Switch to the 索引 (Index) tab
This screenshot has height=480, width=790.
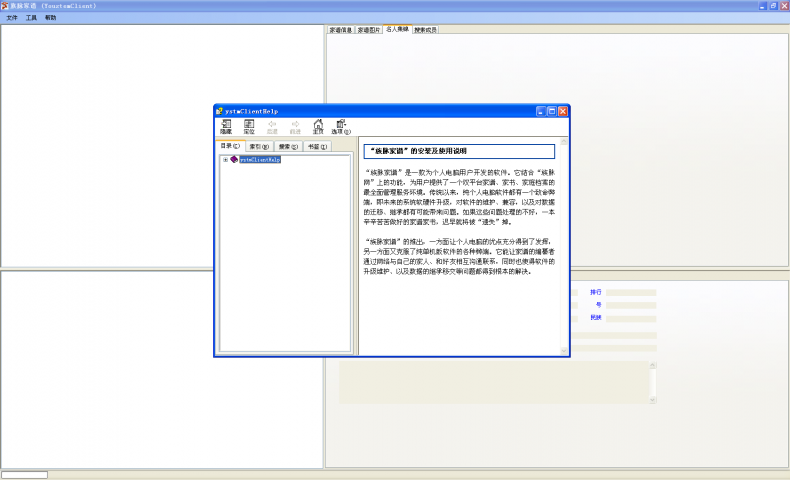pos(259,146)
